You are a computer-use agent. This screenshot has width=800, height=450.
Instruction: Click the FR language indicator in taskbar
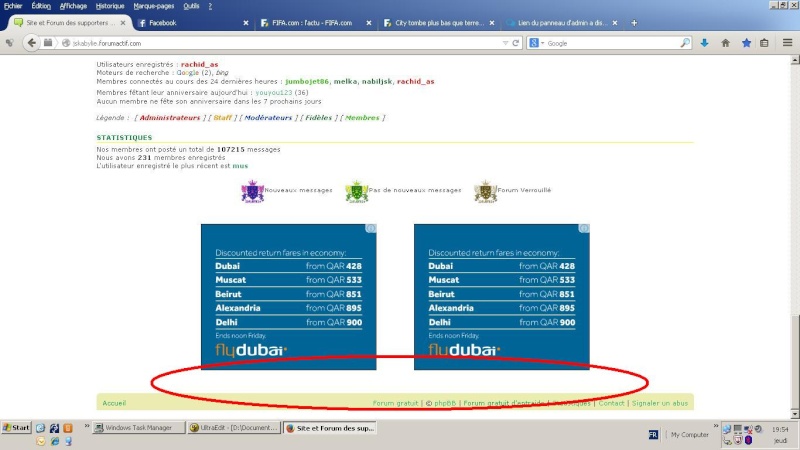(x=653, y=435)
